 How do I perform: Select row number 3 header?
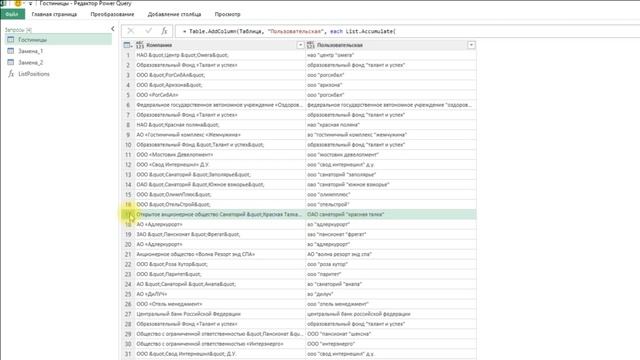(x=128, y=75)
